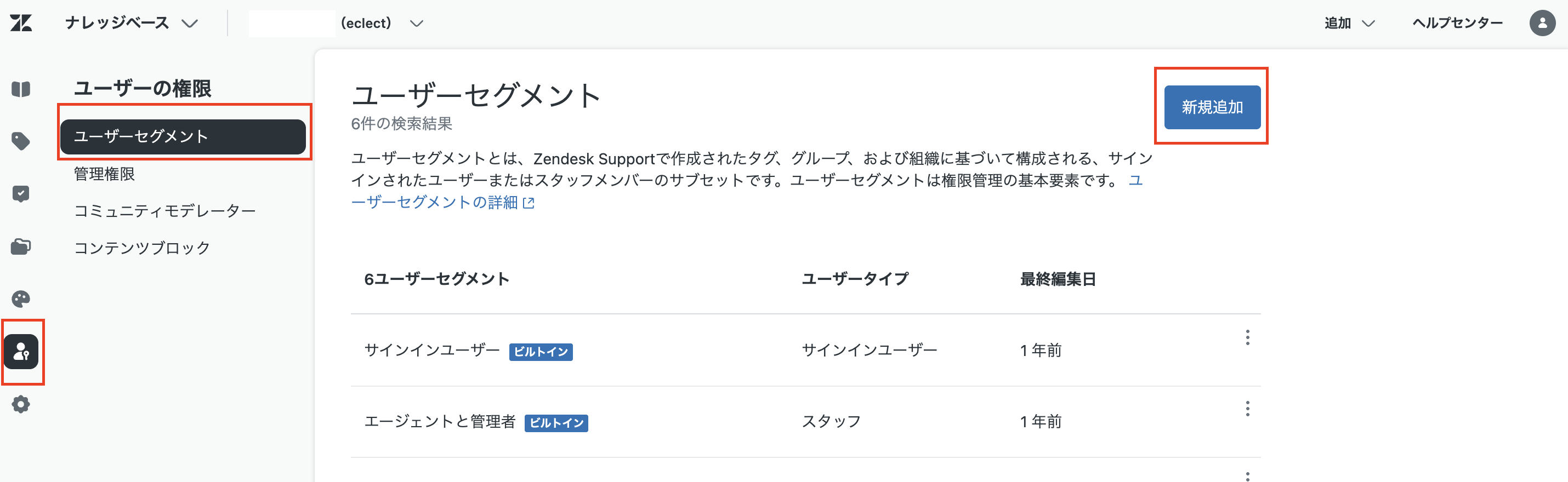Click the user profile avatar icon
The image size is (1568, 482).
pyautogui.click(x=1542, y=23)
